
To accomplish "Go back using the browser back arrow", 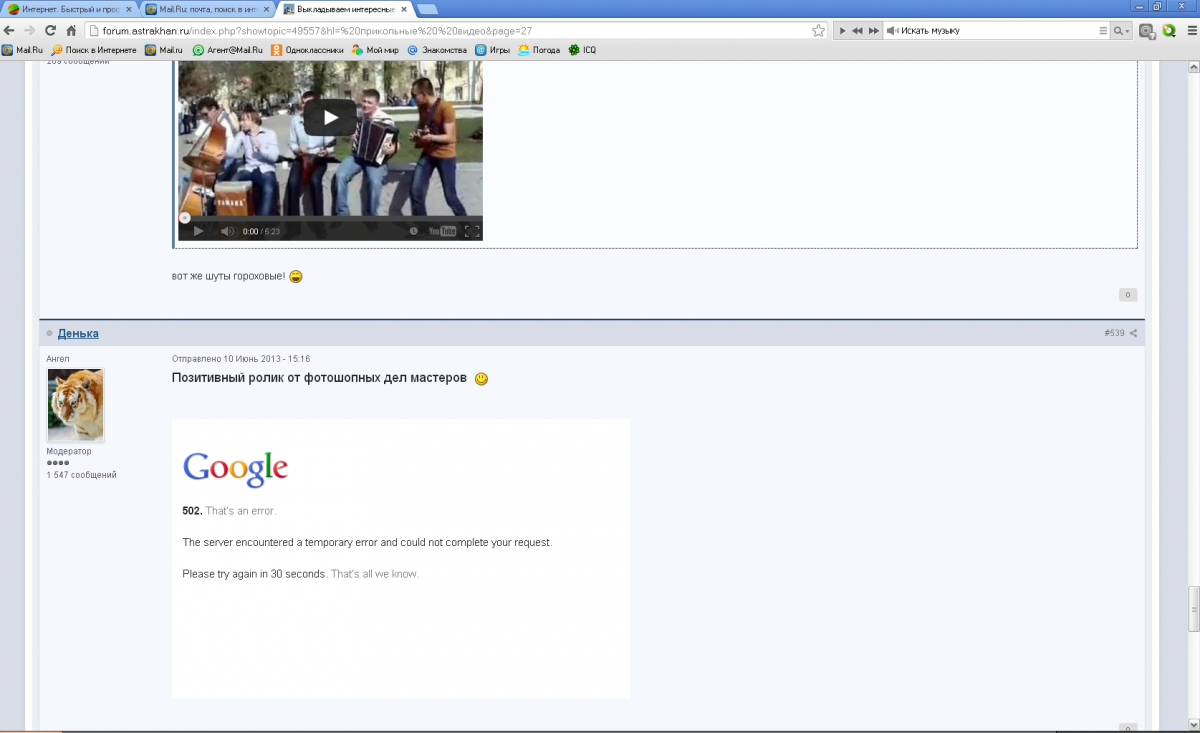I will click(10, 31).
